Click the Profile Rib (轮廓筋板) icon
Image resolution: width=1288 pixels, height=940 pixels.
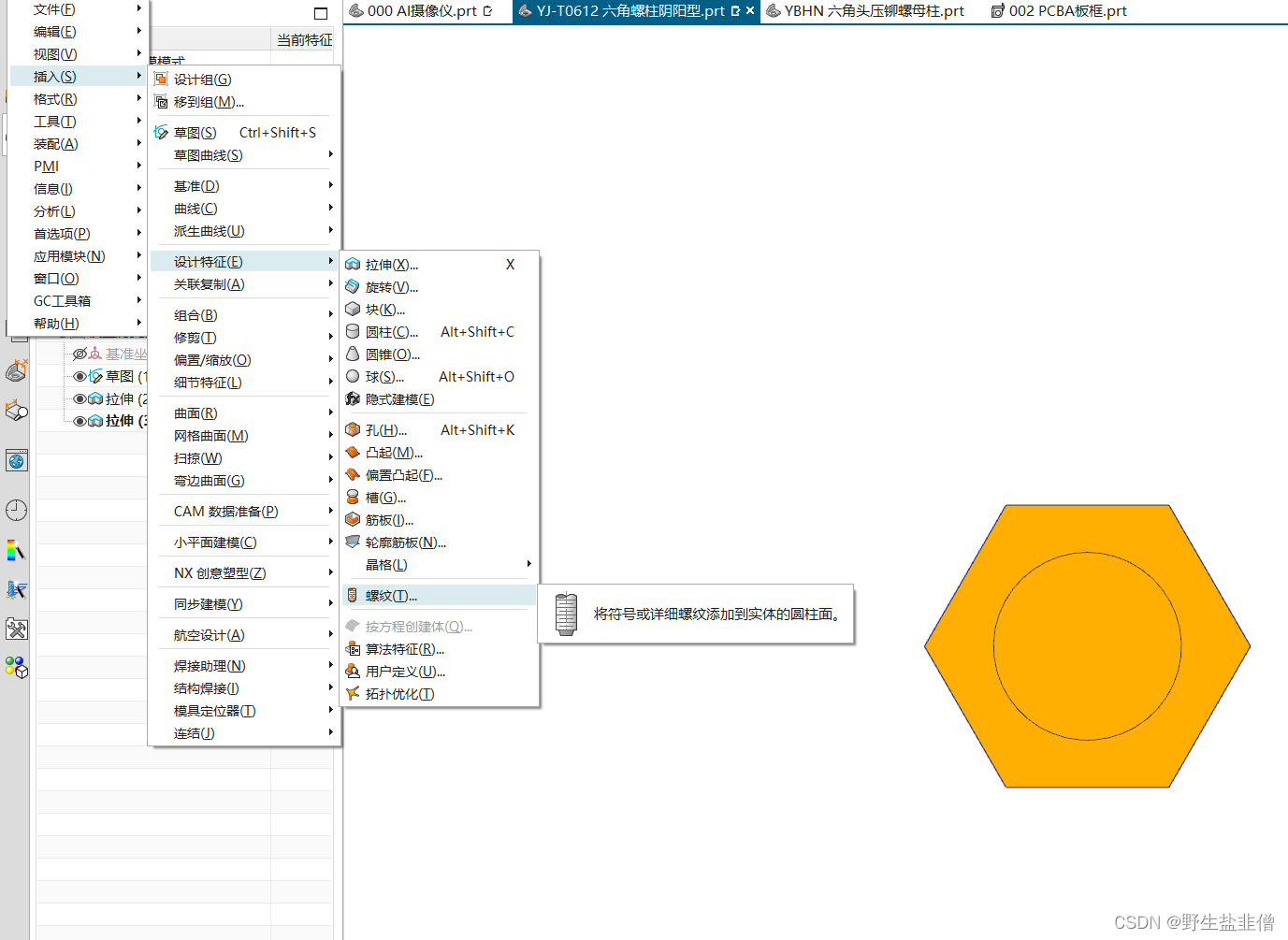click(353, 542)
